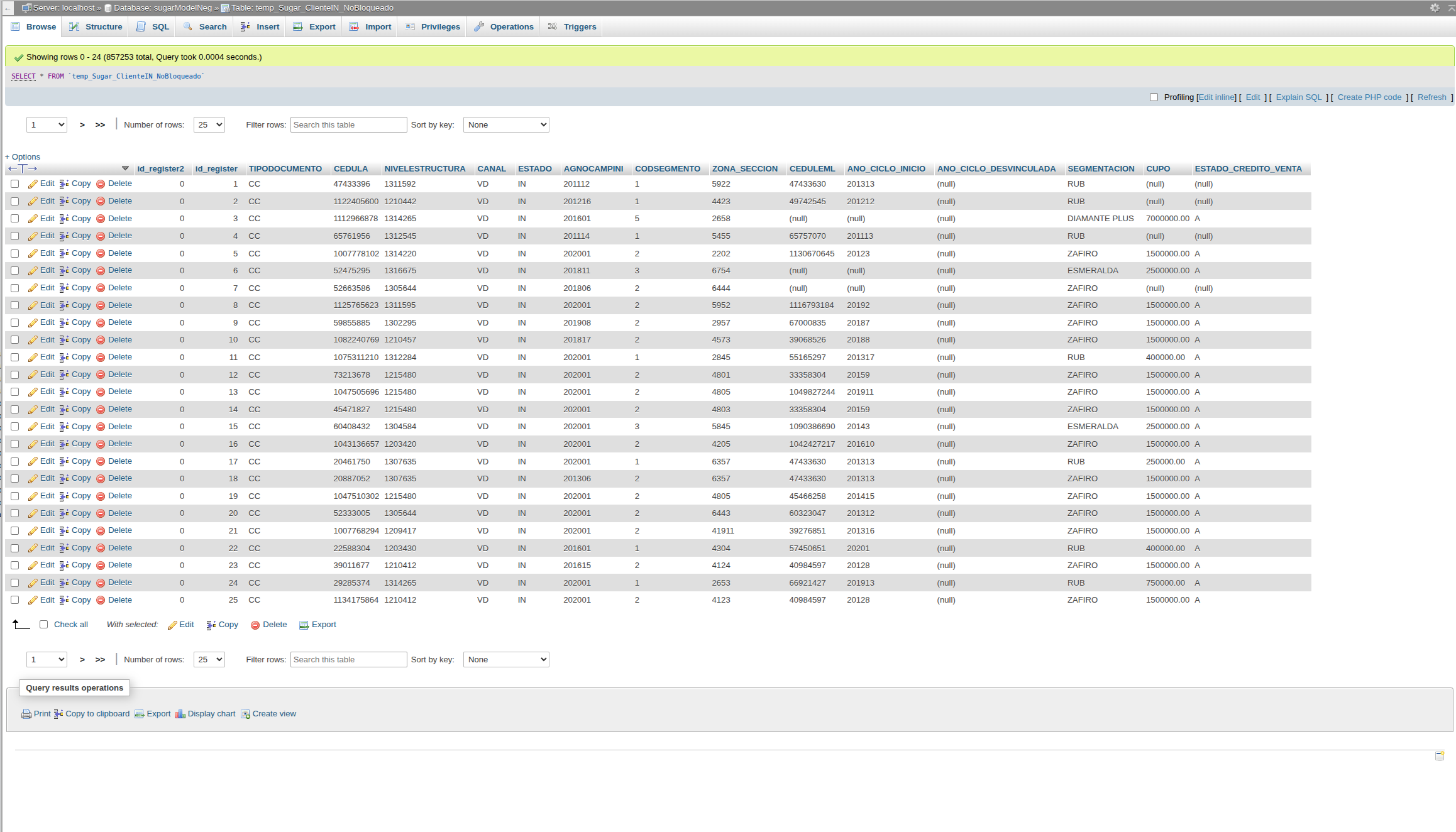Open the top page number dropdown
Screen dimensions: 1456x832
[x=47, y=125]
